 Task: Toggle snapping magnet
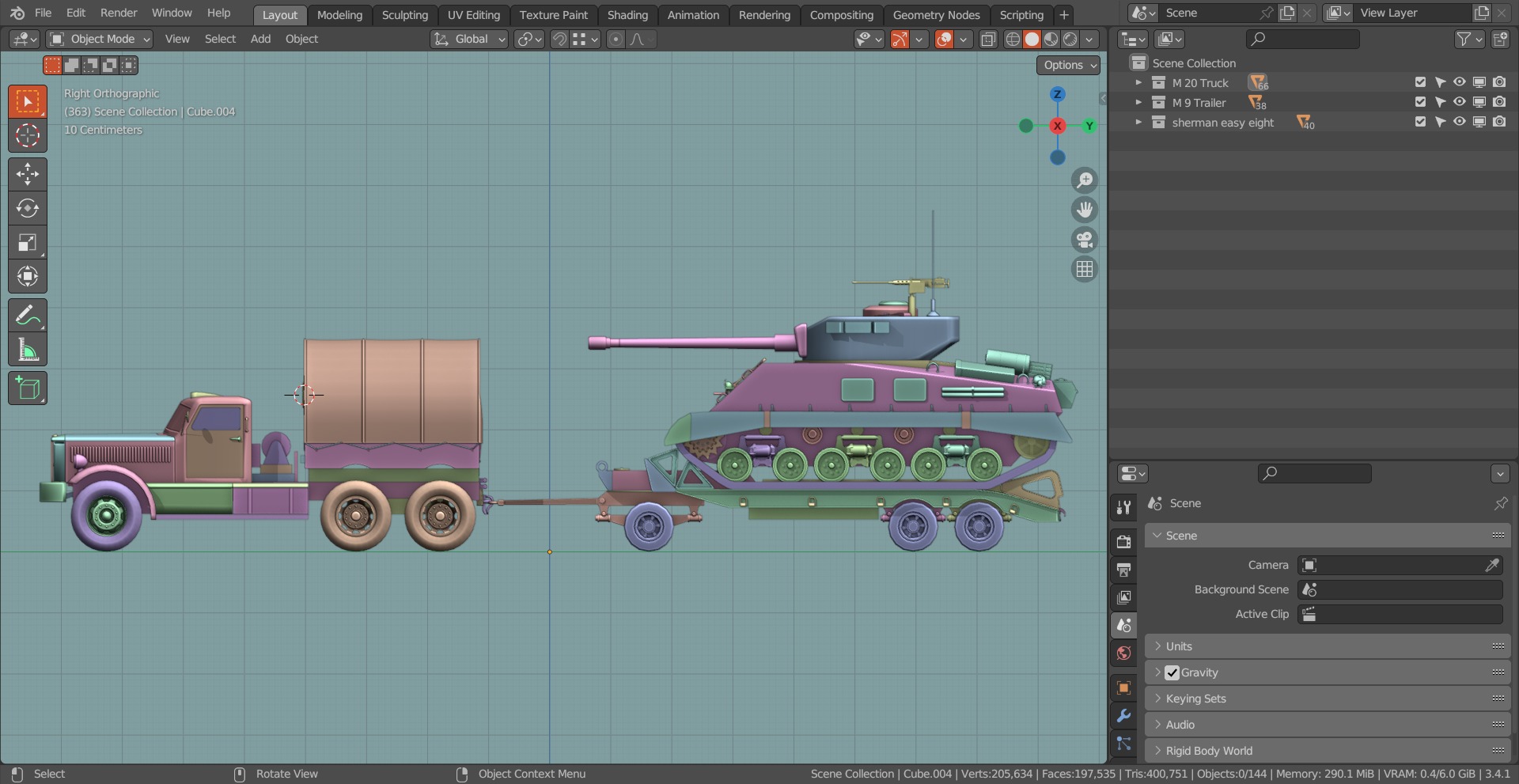tap(559, 39)
